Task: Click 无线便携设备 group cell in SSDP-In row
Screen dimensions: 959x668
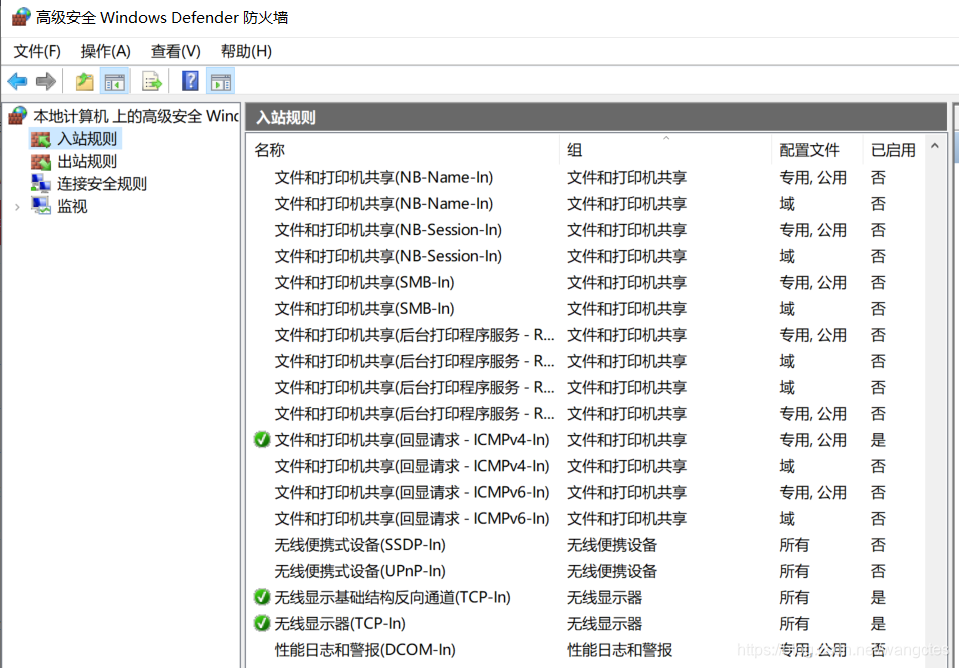Action: 612,544
